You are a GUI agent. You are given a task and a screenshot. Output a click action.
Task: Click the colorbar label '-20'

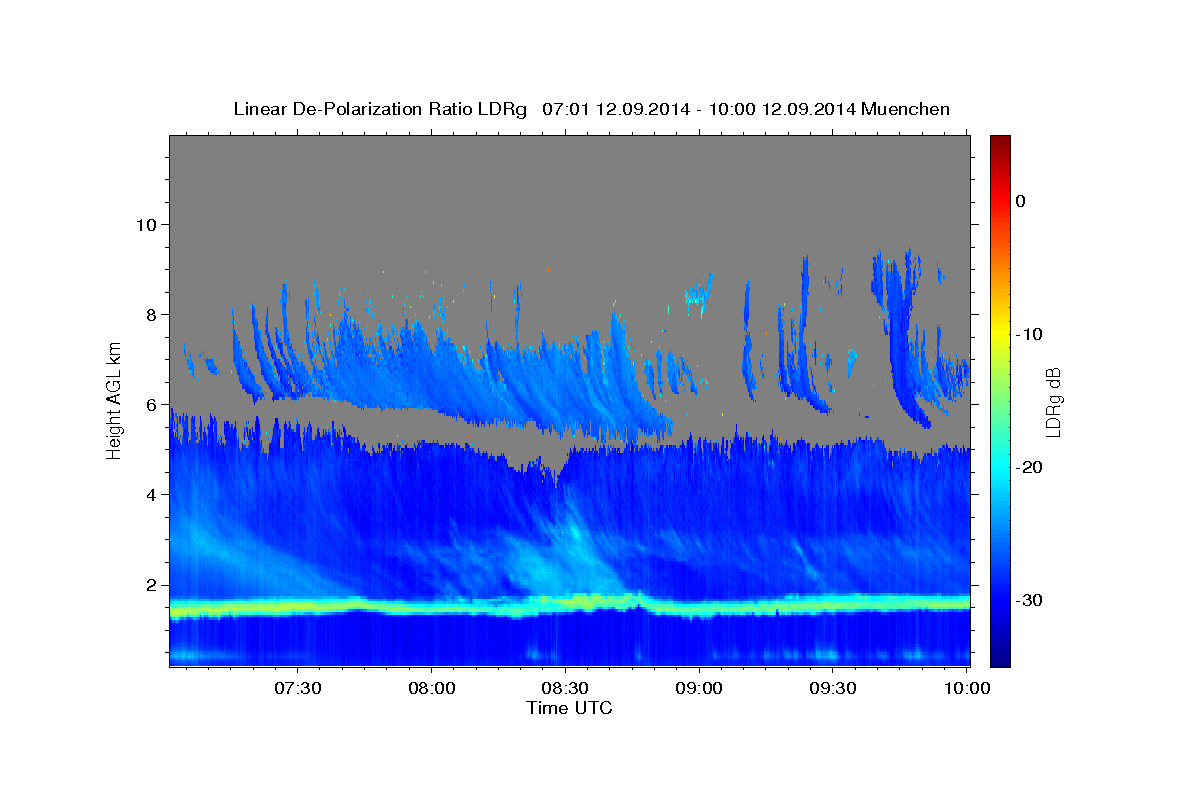[1029, 467]
